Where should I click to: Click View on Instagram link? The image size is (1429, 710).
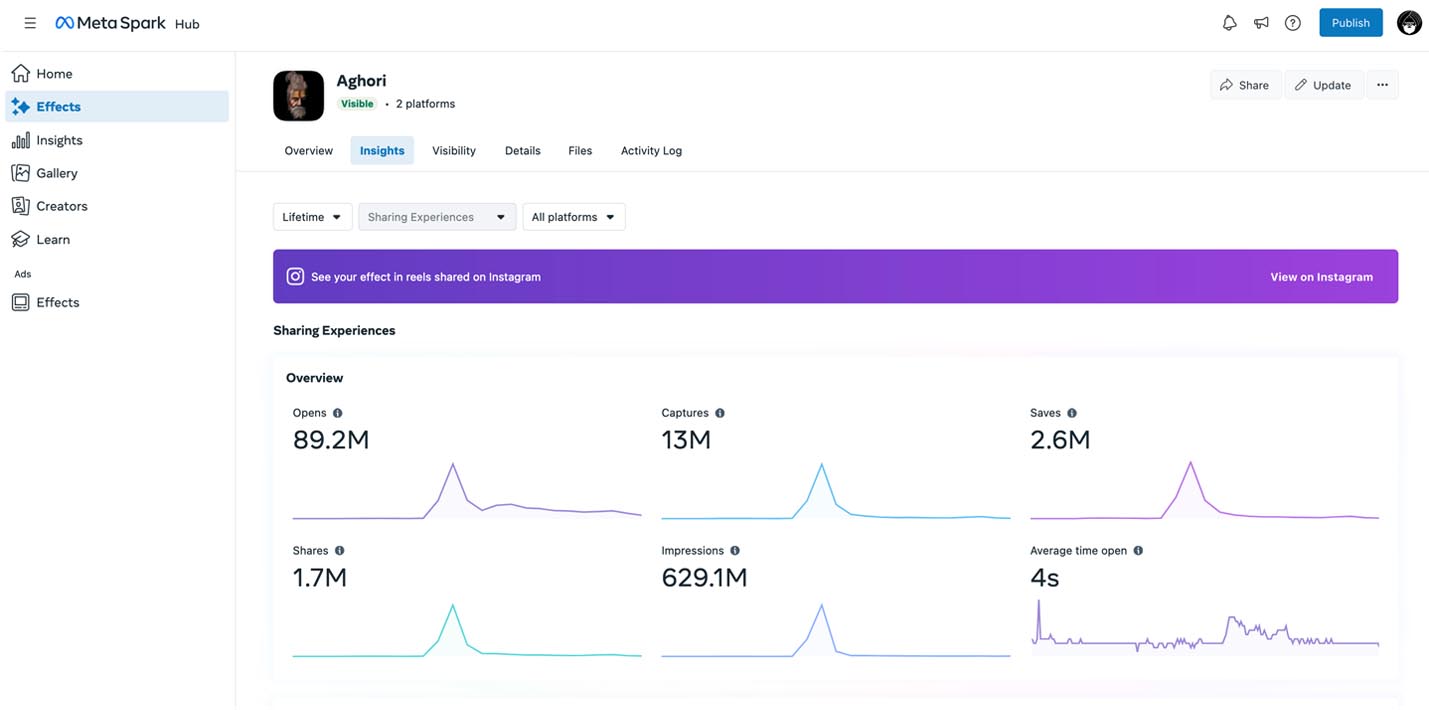click(x=1321, y=277)
